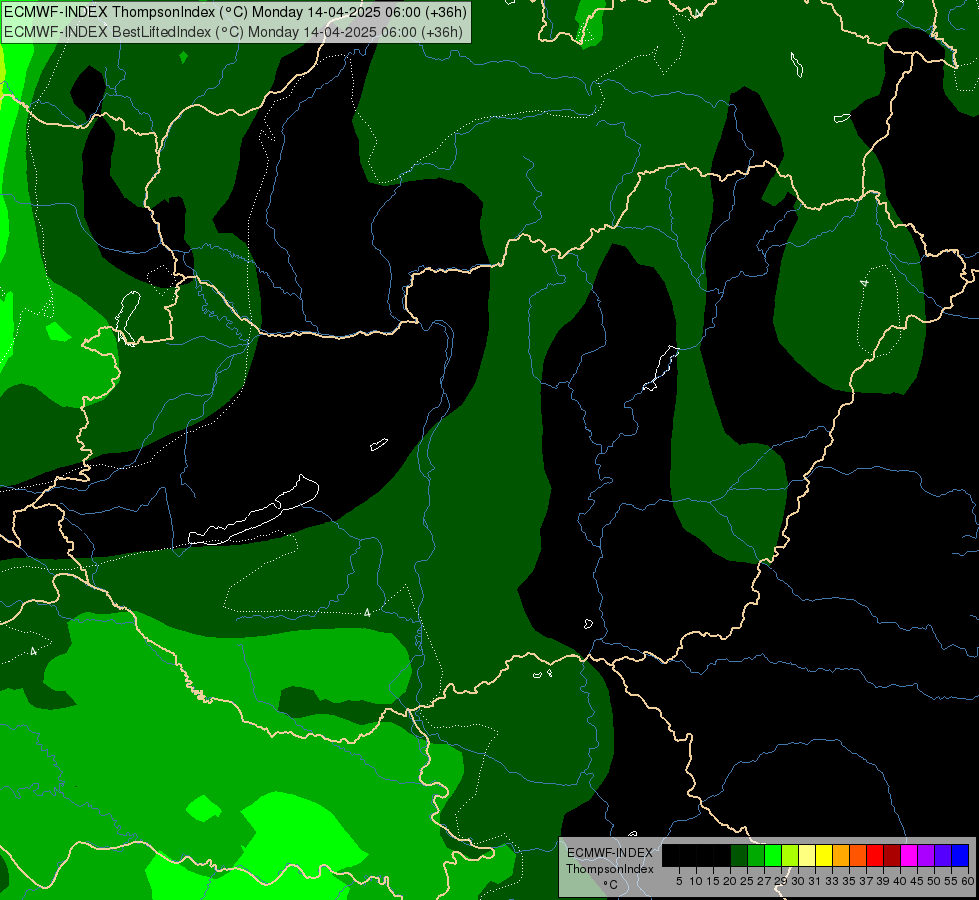
Task: Click the dark green 20–25 legend swatch
Action: 739,855
